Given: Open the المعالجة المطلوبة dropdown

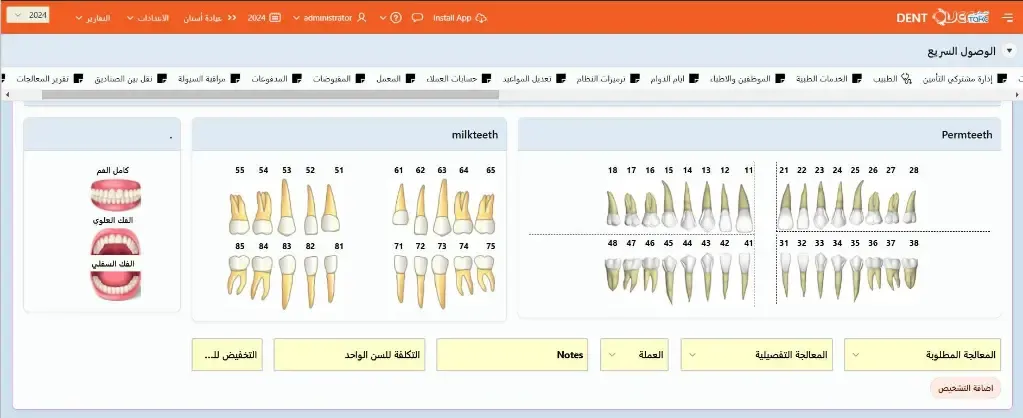Looking at the screenshot, I should coord(922,354).
